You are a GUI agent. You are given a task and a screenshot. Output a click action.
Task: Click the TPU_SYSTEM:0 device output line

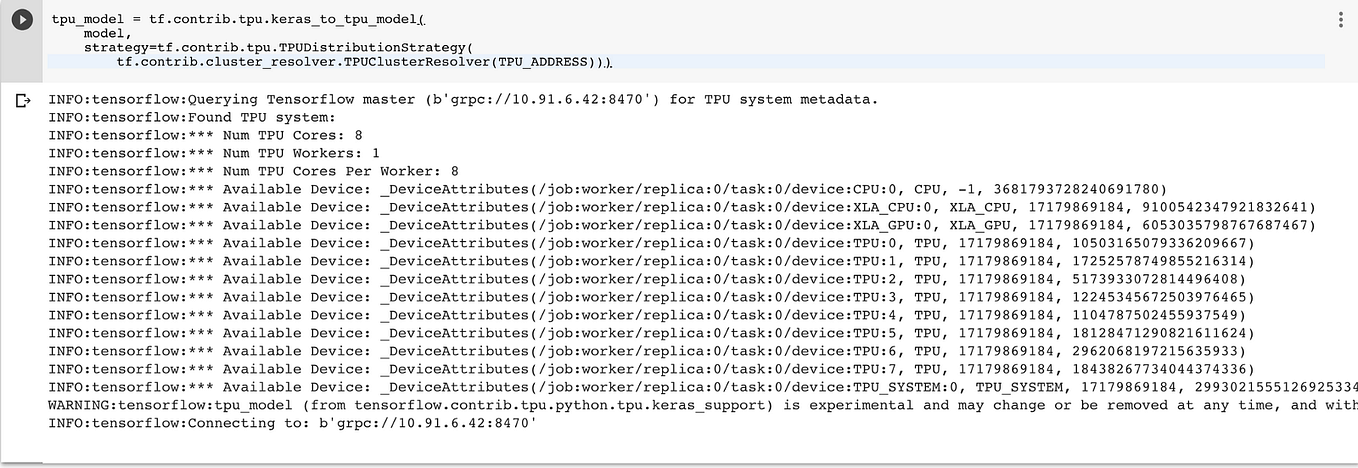pos(703,387)
